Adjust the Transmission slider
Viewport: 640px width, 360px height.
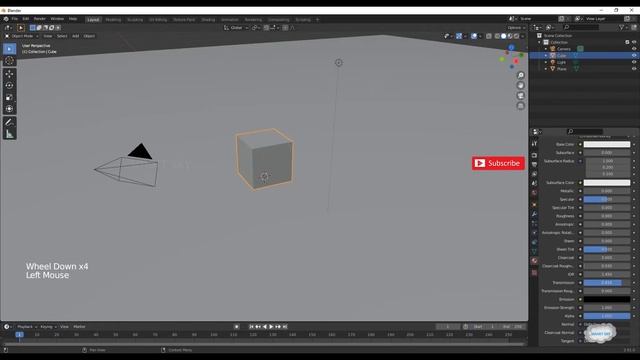[607, 282]
